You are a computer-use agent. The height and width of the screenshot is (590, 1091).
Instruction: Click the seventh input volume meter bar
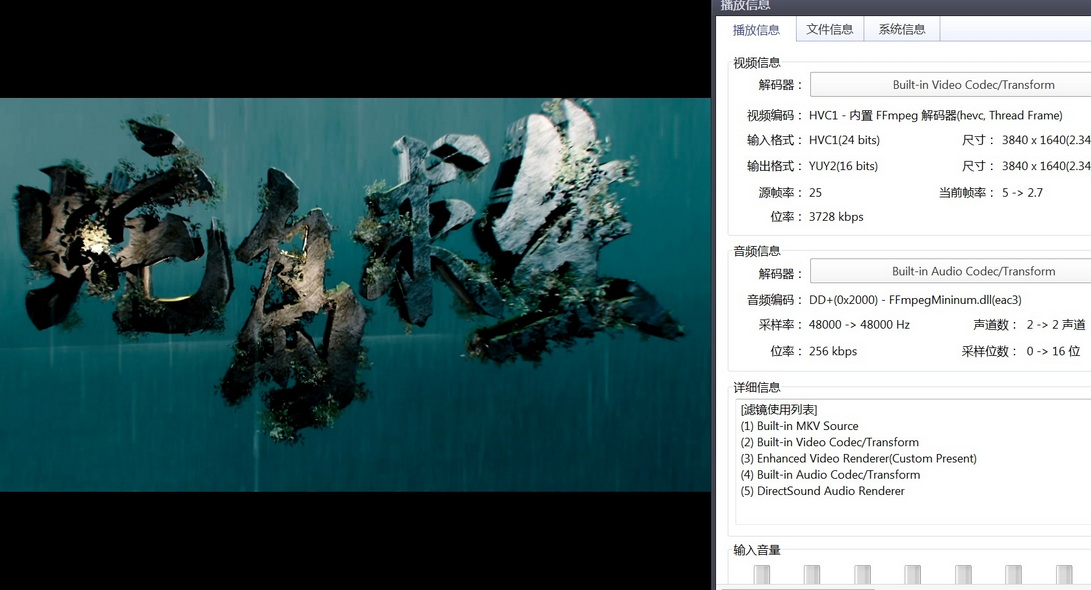point(1064,575)
